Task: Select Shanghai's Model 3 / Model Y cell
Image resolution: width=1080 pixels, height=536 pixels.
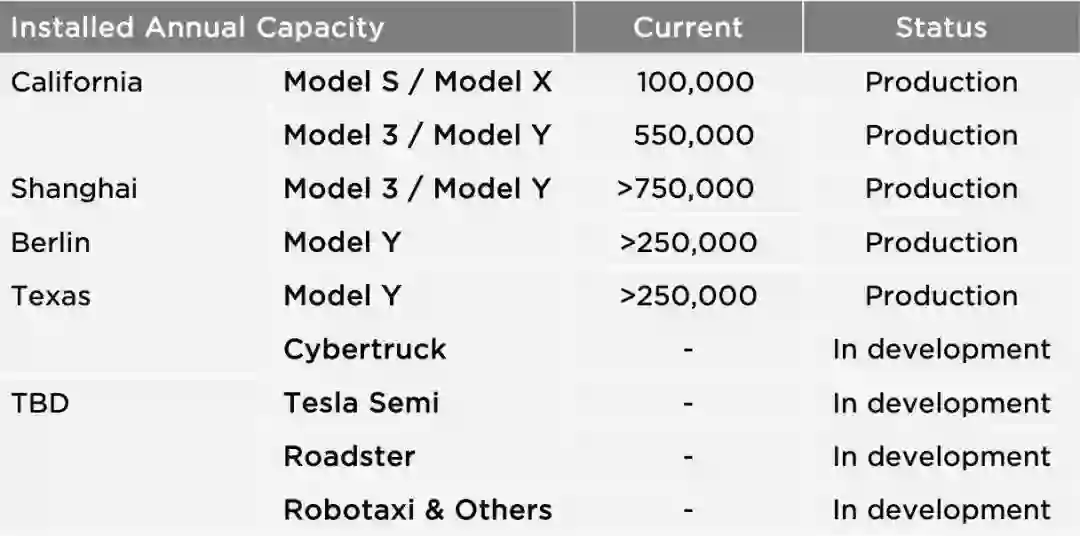Action: (x=417, y=189)
